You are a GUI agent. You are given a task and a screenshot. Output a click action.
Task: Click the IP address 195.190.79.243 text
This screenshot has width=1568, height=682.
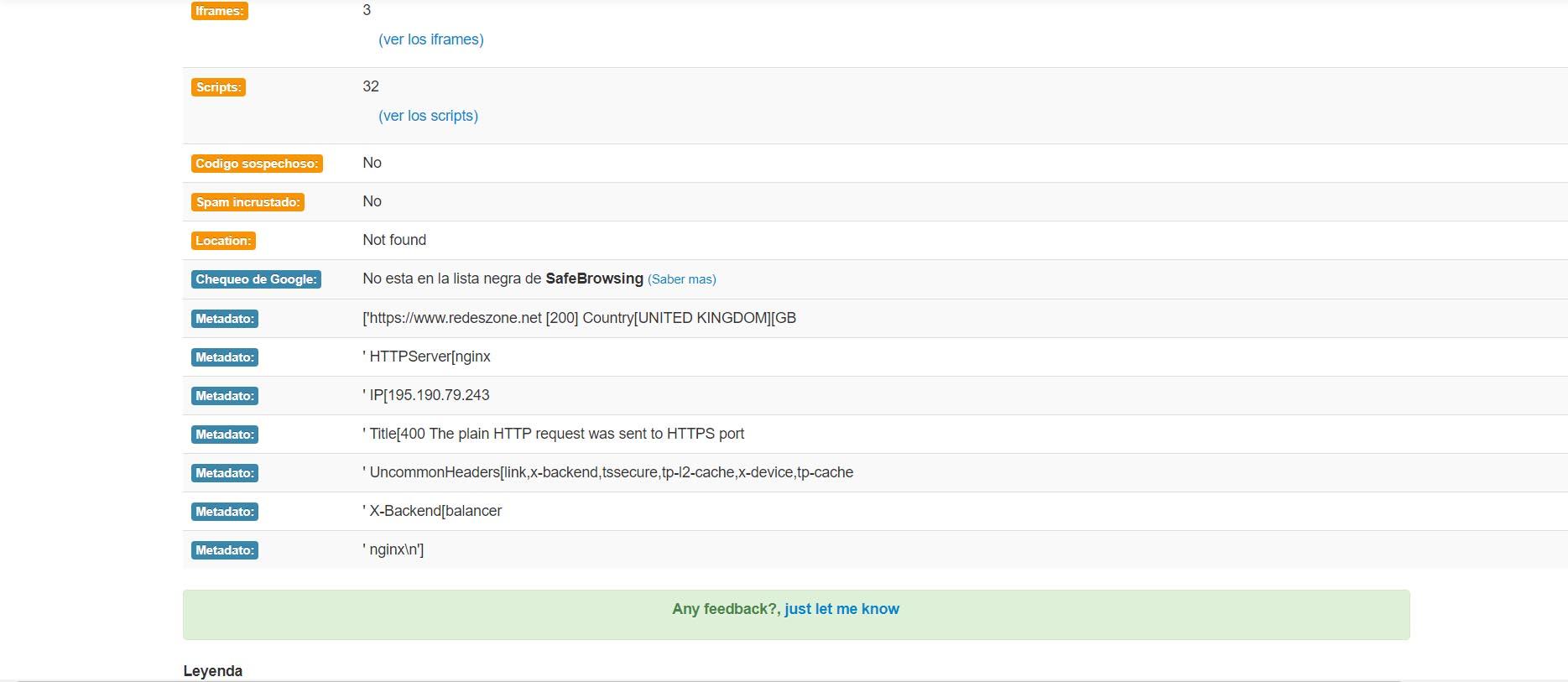pyautogui.click(x=430, y=395)
